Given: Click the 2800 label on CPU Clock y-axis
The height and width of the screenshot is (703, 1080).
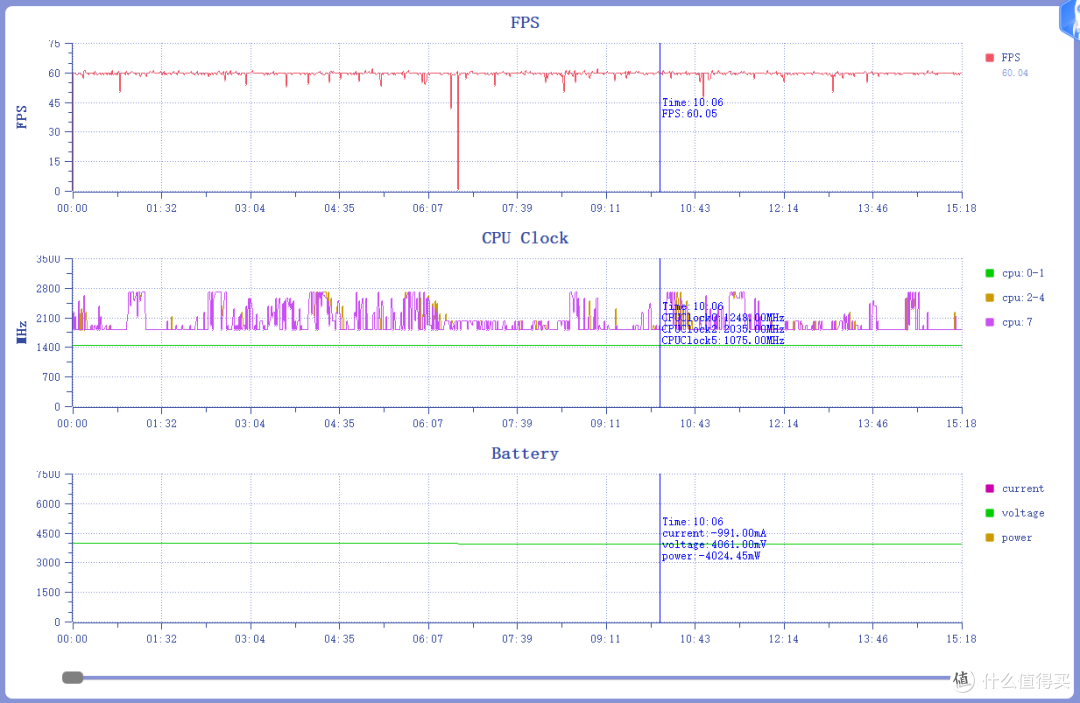Looking at the screenshot, I should (48, 288).
